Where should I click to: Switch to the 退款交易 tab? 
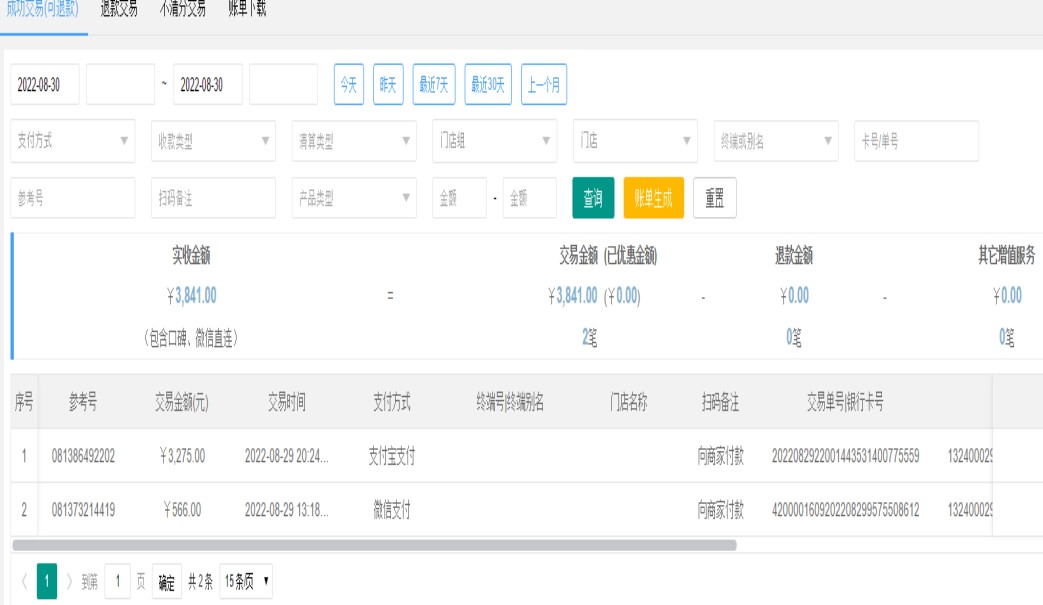pos(119,10)
